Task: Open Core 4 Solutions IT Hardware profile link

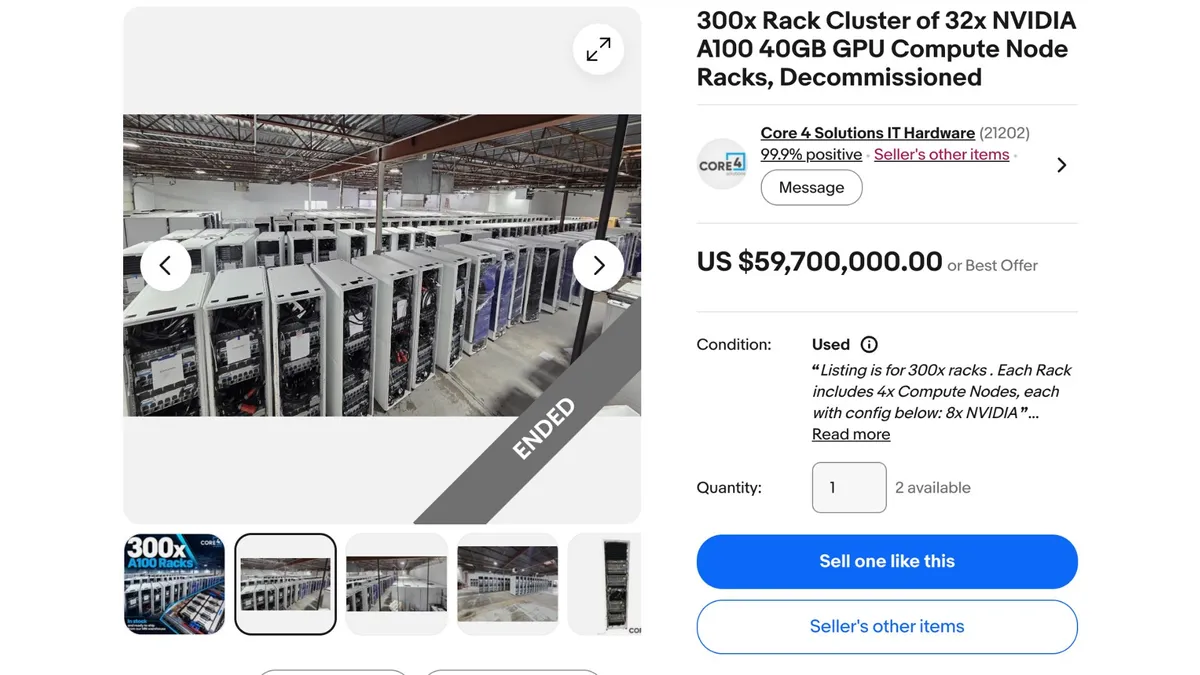Action: tap(867, 133)
